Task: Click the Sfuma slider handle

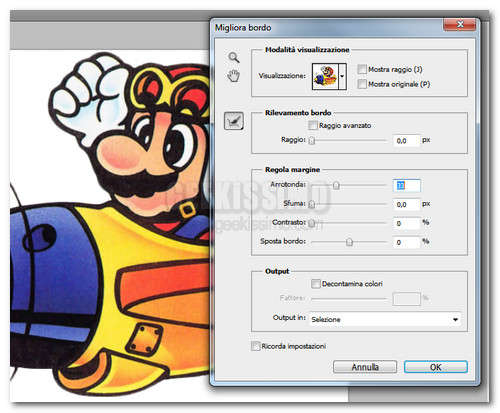Action: (x=312, y=204)
